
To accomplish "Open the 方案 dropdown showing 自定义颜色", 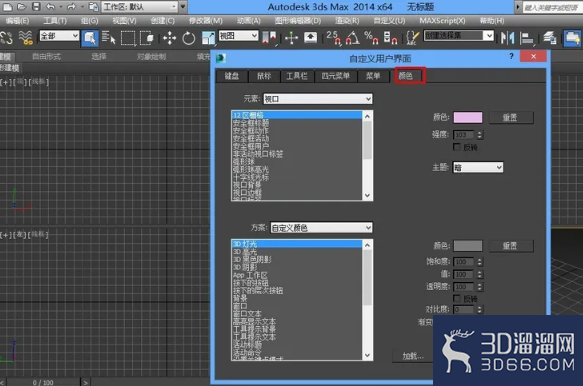I will pos(321,228).
